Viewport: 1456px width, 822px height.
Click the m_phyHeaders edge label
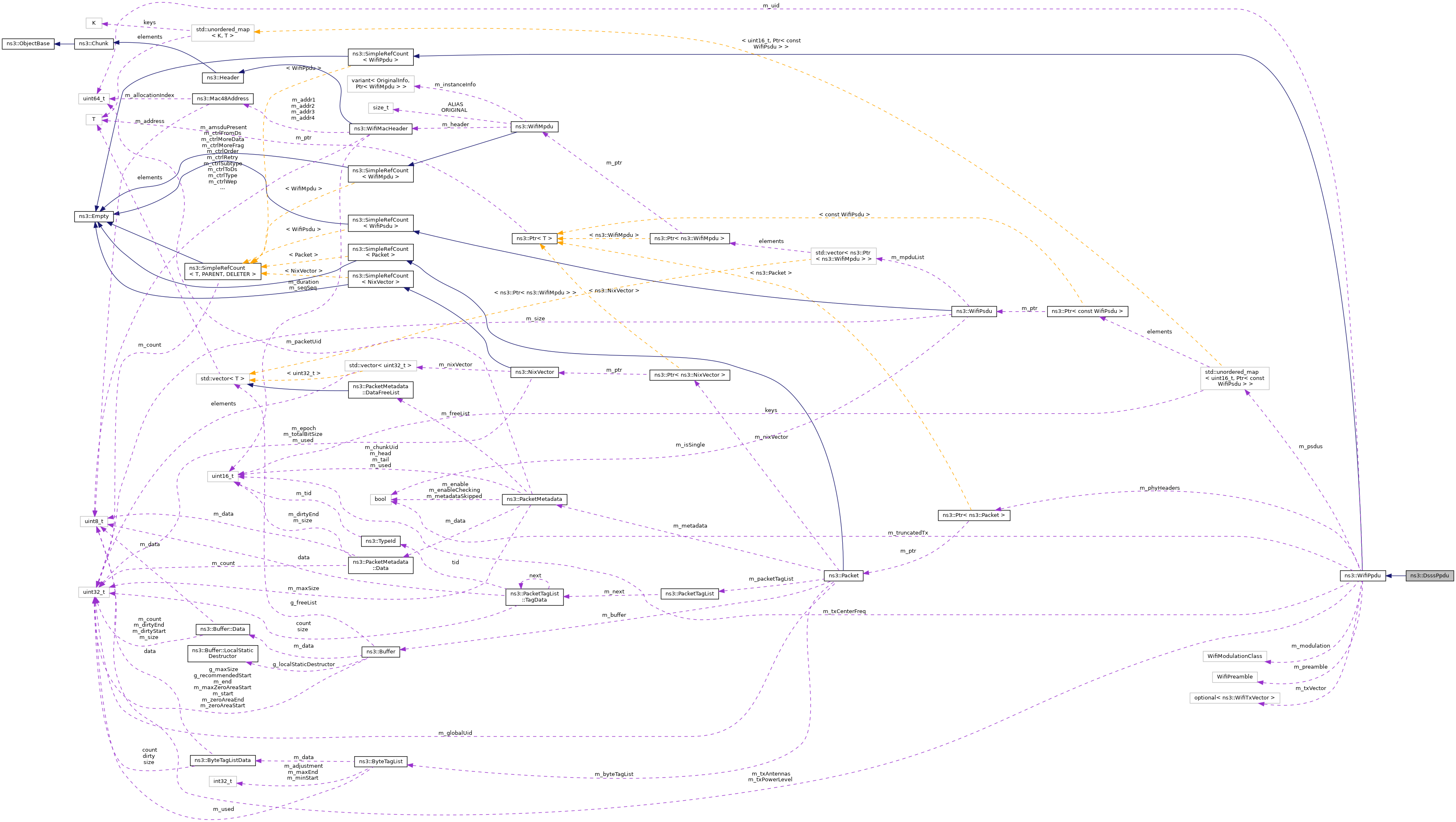(x=1159, y=488)
